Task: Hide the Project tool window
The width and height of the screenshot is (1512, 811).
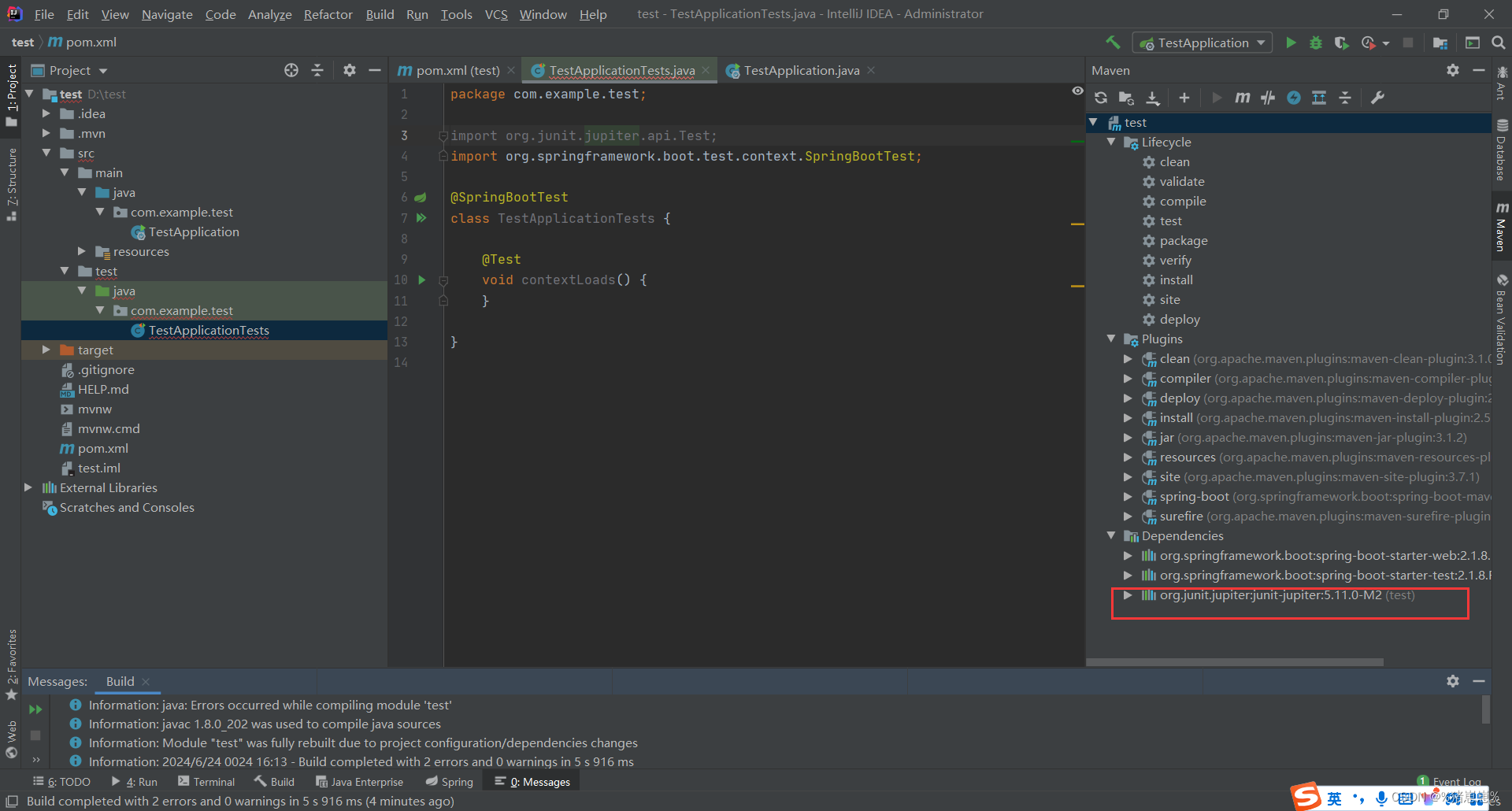Action: [375, 70]
